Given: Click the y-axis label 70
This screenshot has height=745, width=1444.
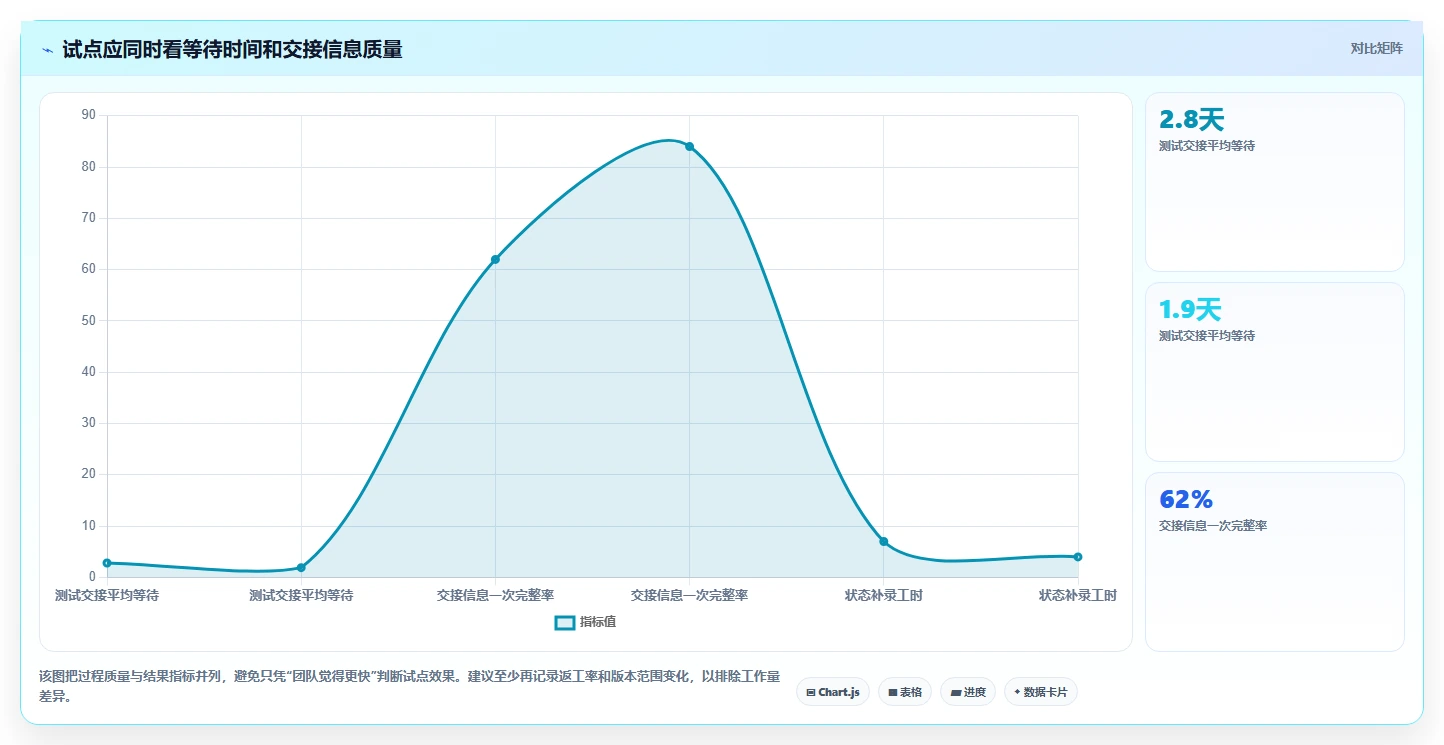Looking at the screenshot, I should (89, 218).
